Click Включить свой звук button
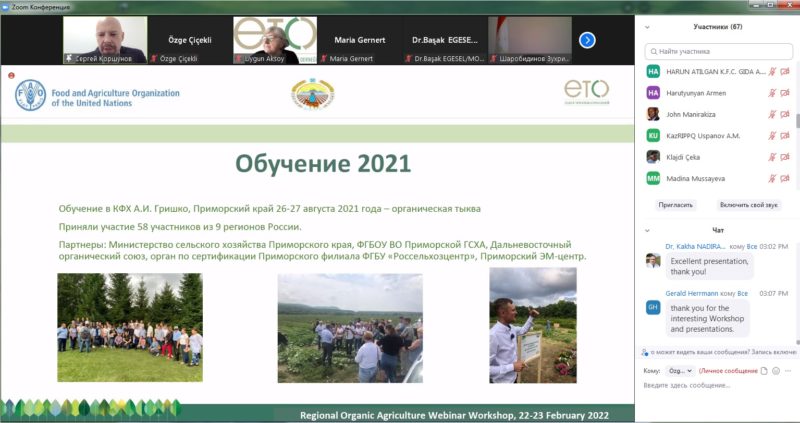The width and height of the screenshot is (800, 423). (748, 205)
